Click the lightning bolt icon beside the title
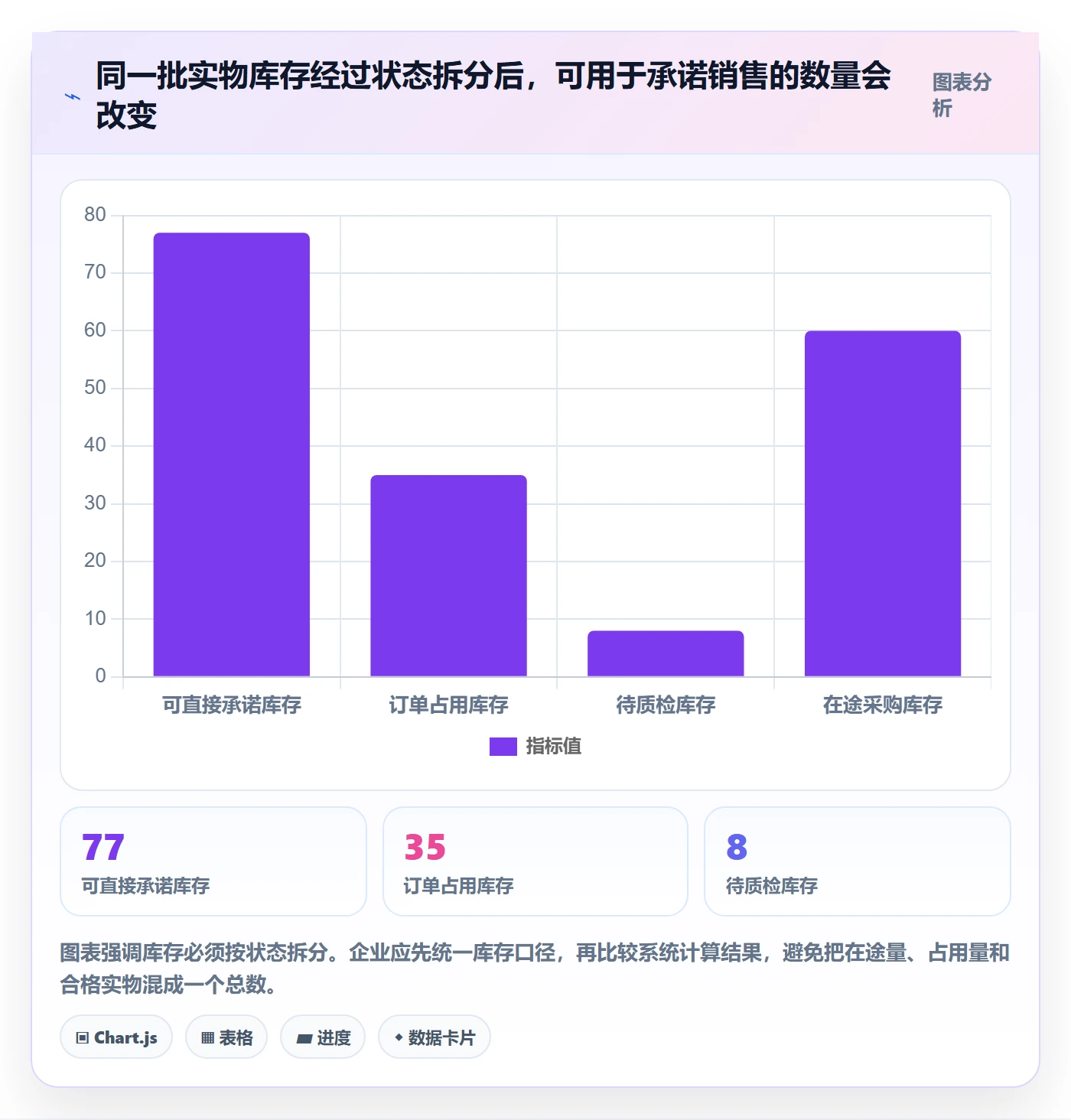This screenshot has height=1120, width=1071. 73,97
